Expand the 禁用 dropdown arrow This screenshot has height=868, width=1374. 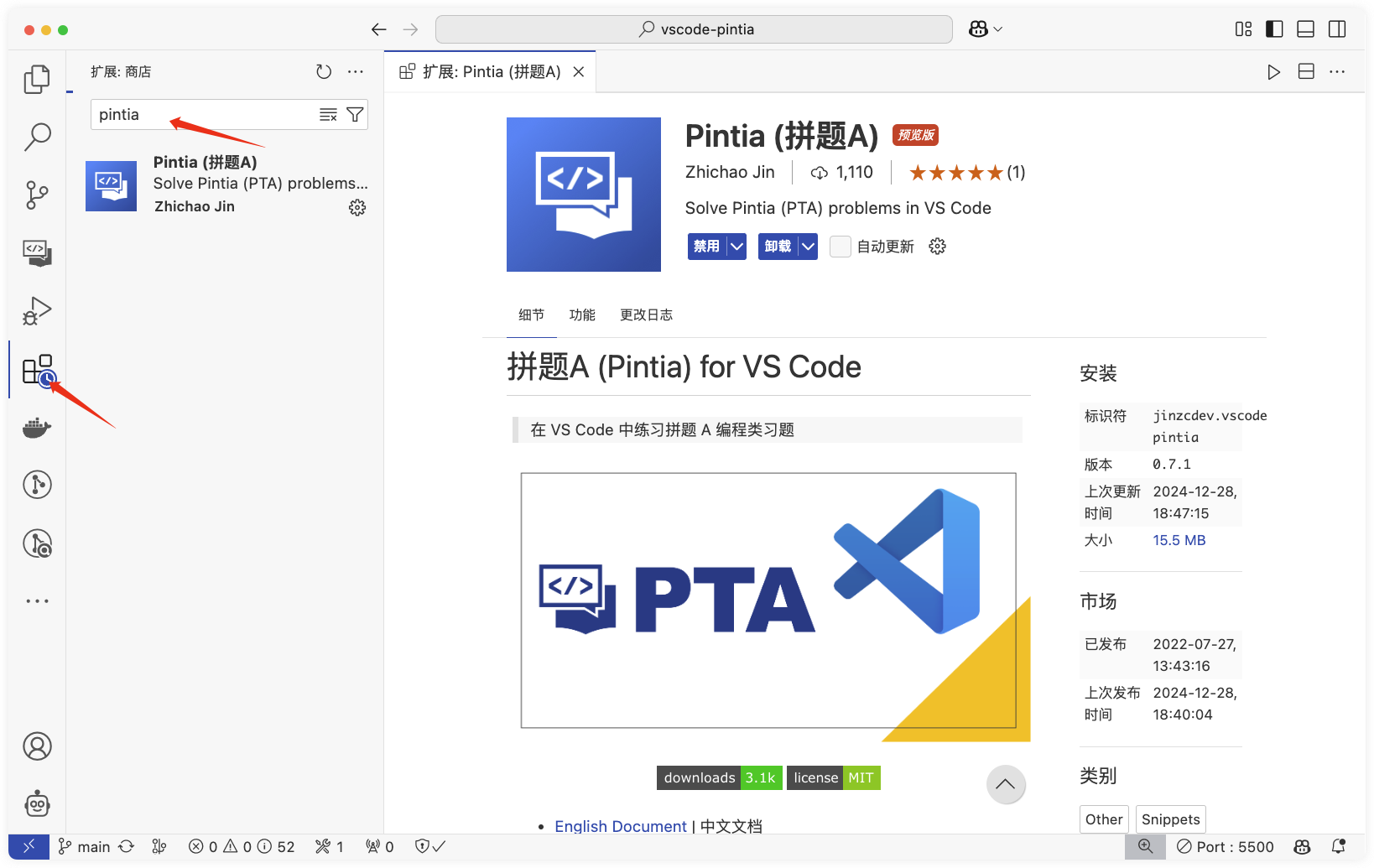coord(736,246)
